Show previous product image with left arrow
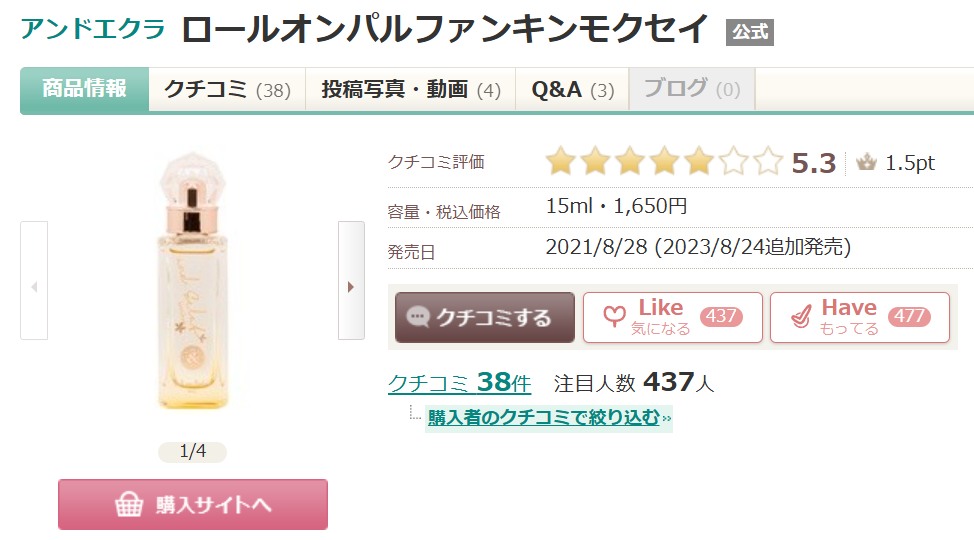This screenshot has height=540, width=974. tap(34, 287)
